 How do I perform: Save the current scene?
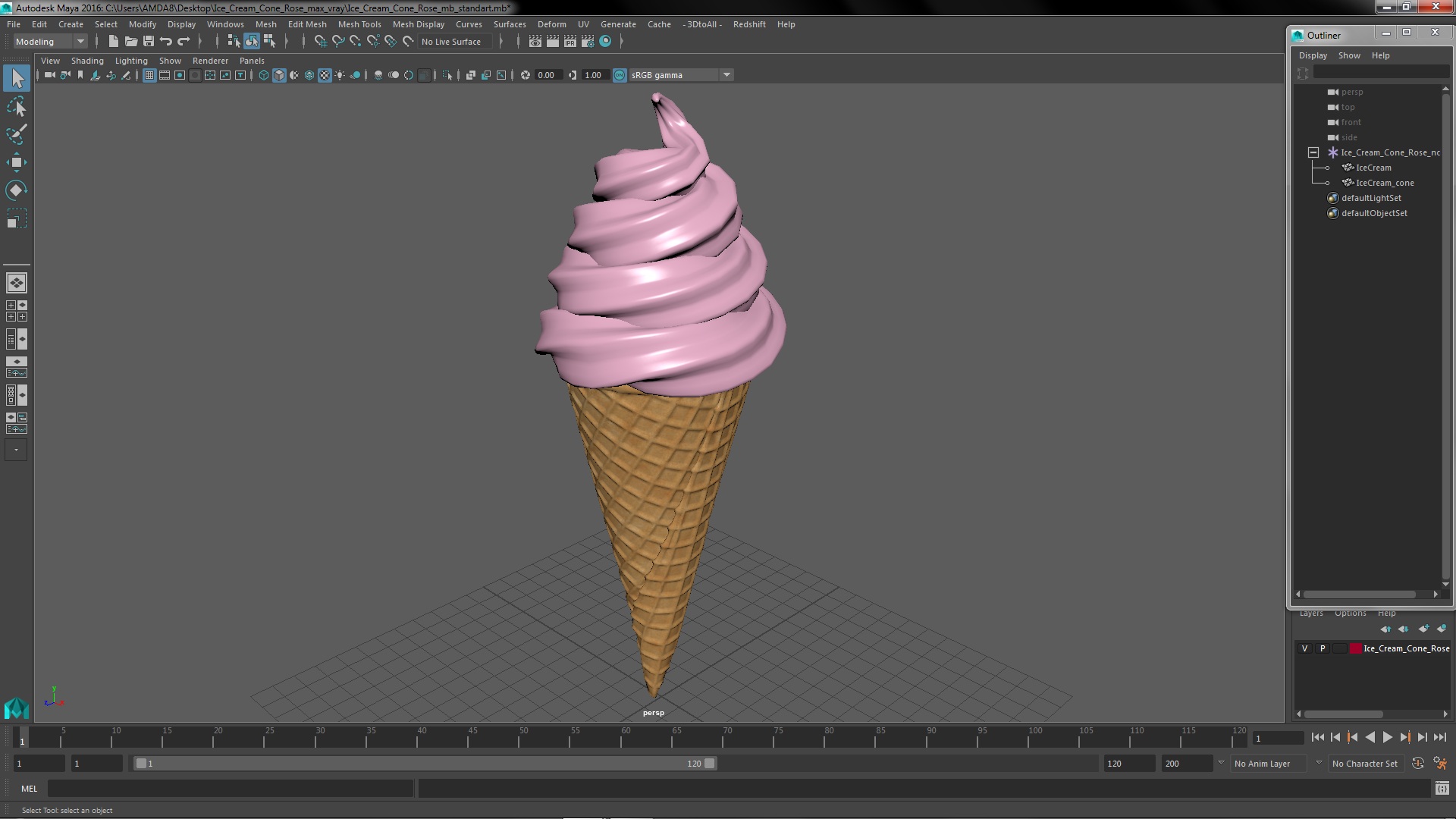[x=149, y=42]
